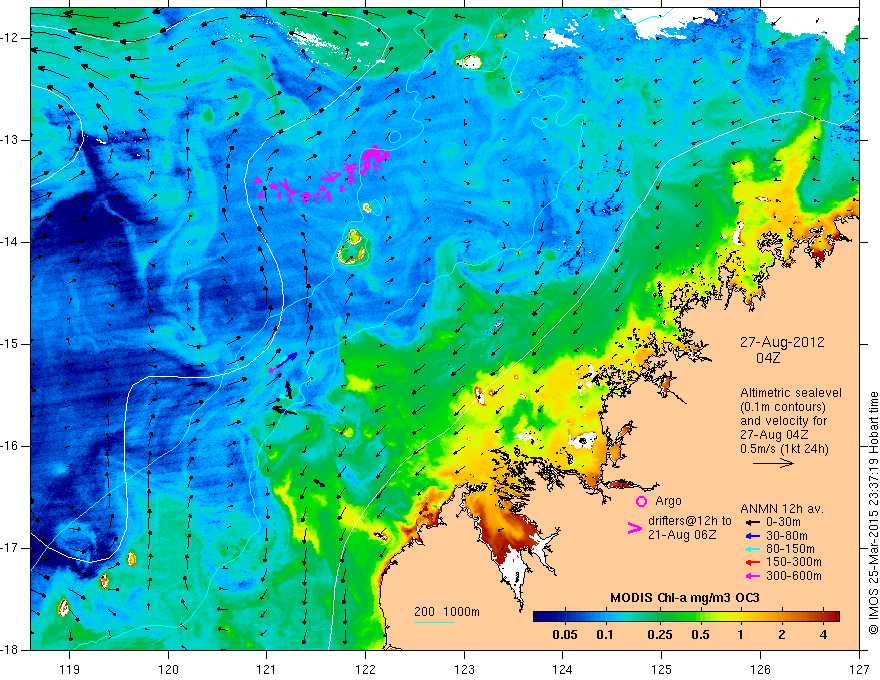This screenshot has width=880, height=680.
Task: Click the Altimetric sealevel caption text
Action: 790,420
